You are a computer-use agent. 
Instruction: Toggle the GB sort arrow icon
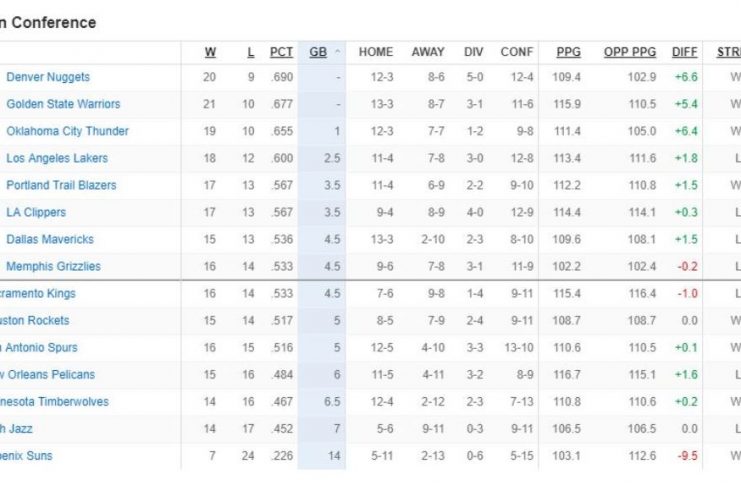click(x=337, y=52)
